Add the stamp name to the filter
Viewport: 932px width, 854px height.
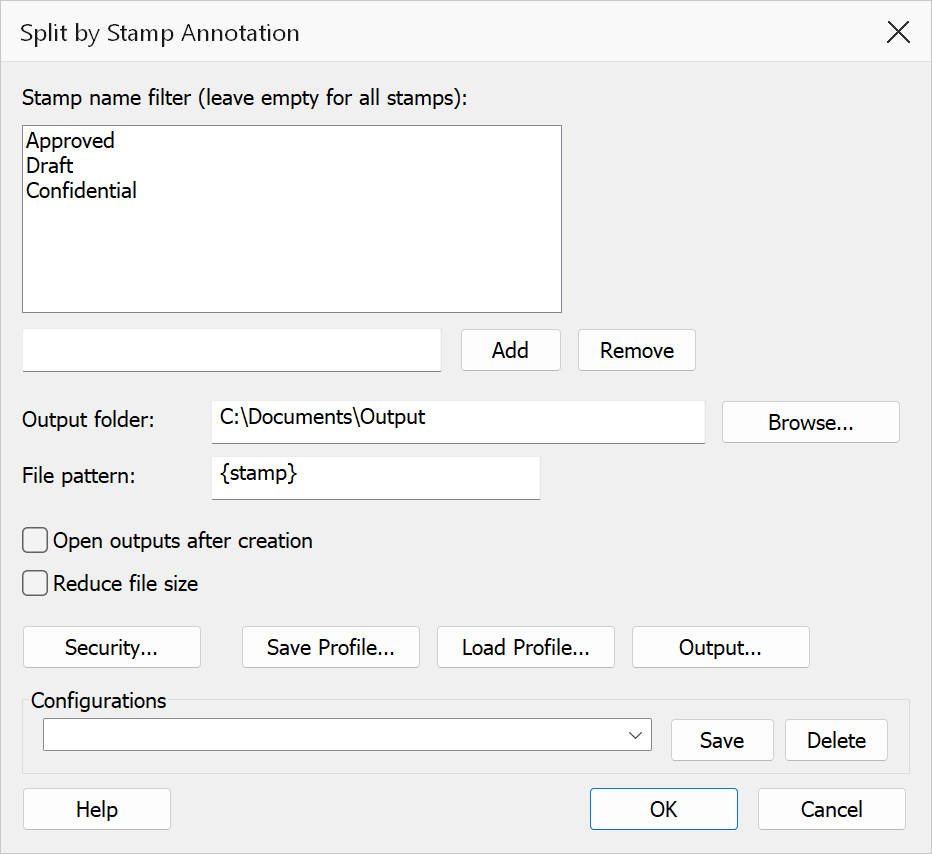[511, 350]
